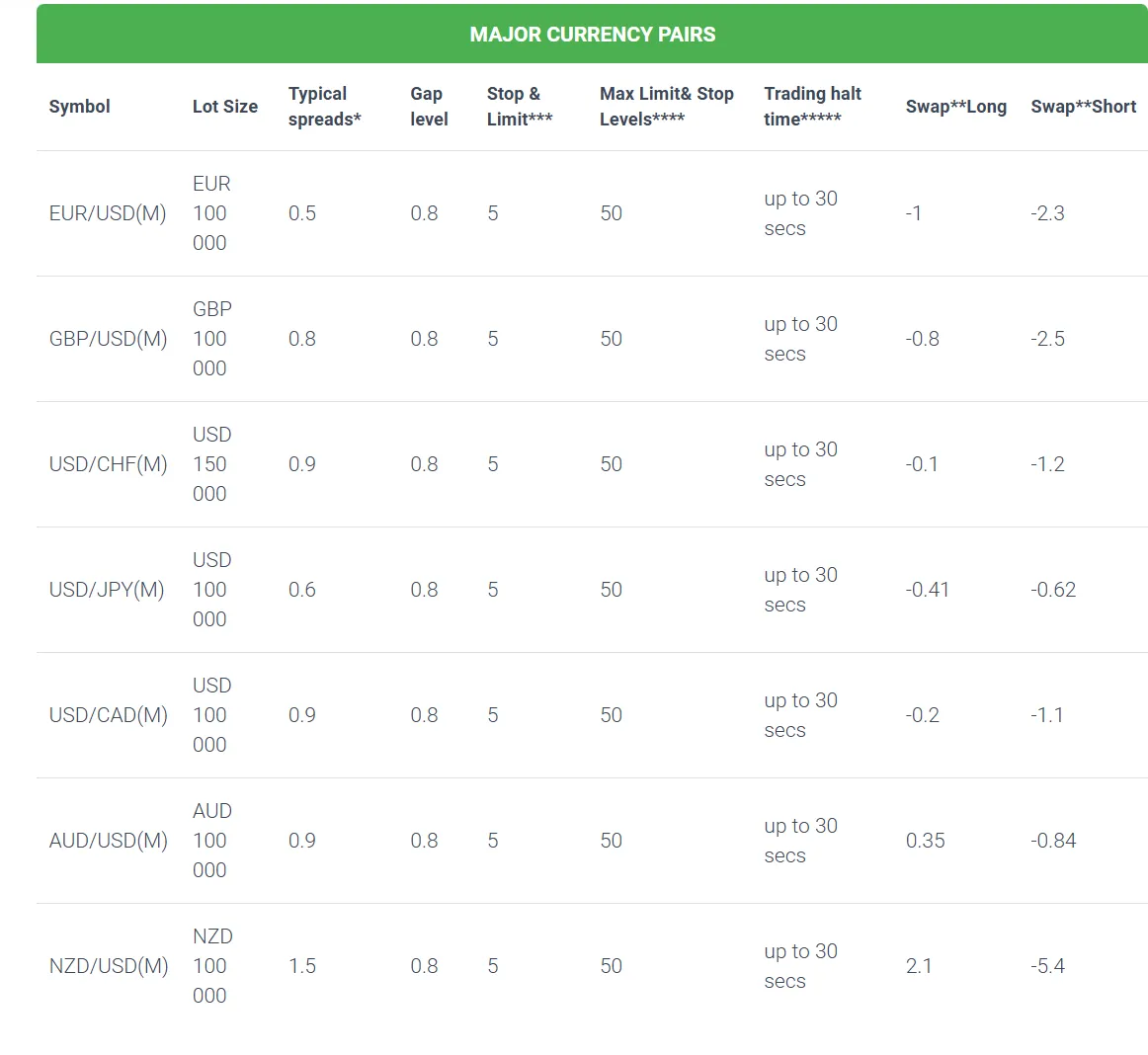Select GBP/USD swap long -0.8
Viewport: 1148px width, 1055px height.
(923, 339)
